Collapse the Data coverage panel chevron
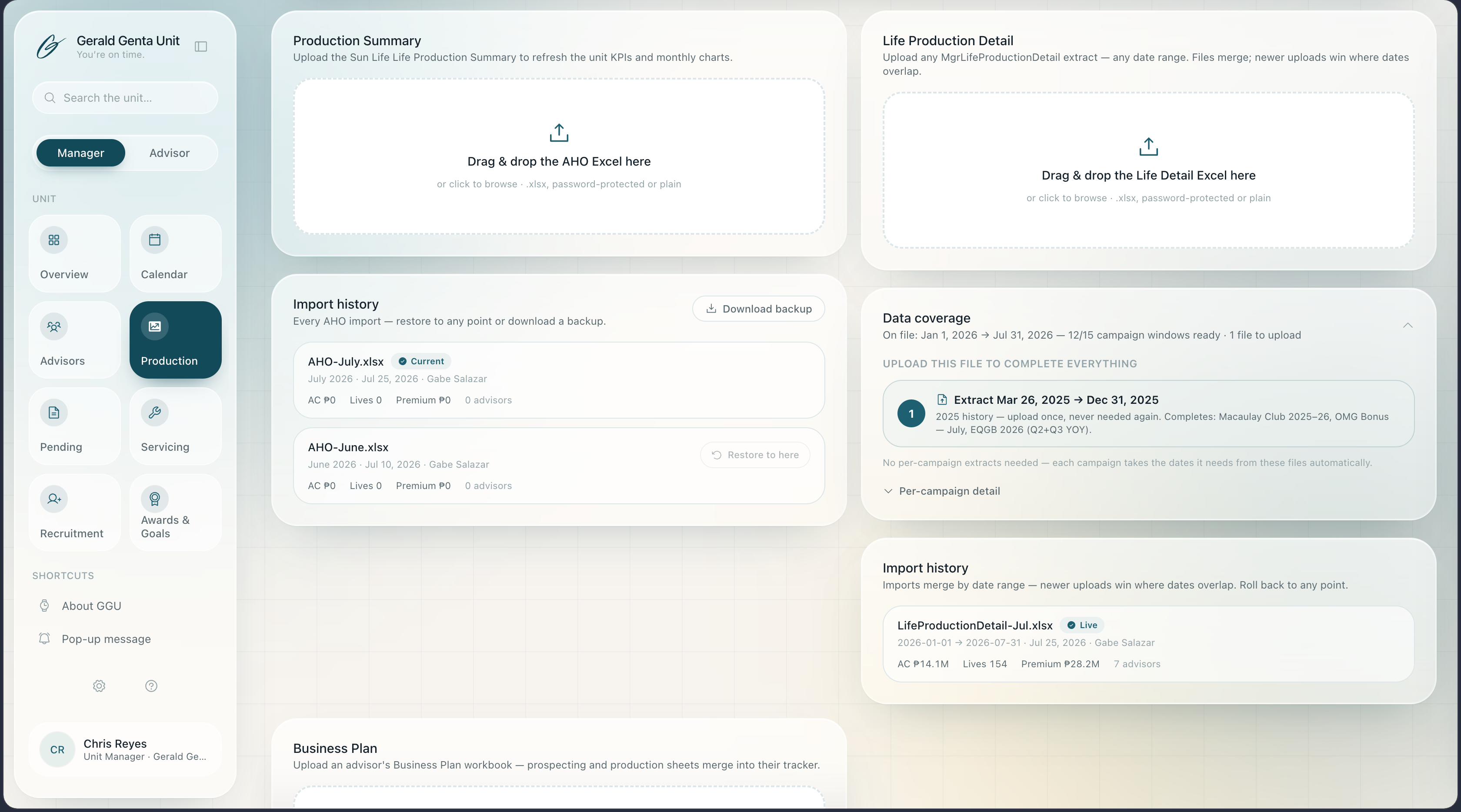Image resolution: width=1461 pixels, height=812 pixels. (x=1408, y=326)
